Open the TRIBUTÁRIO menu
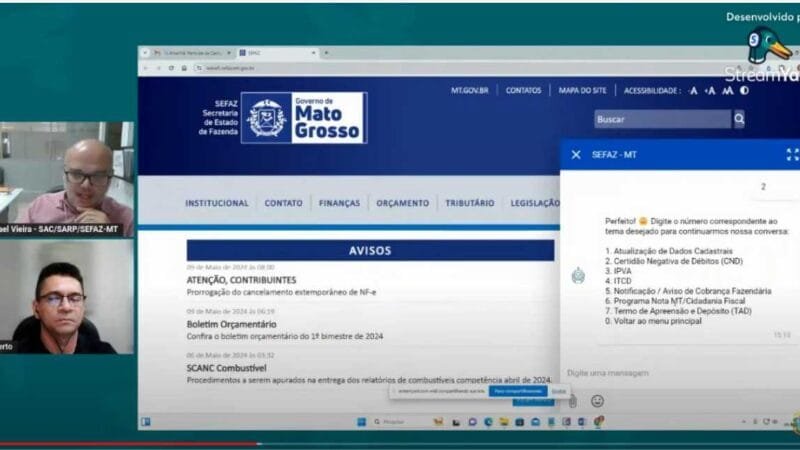 470,203
